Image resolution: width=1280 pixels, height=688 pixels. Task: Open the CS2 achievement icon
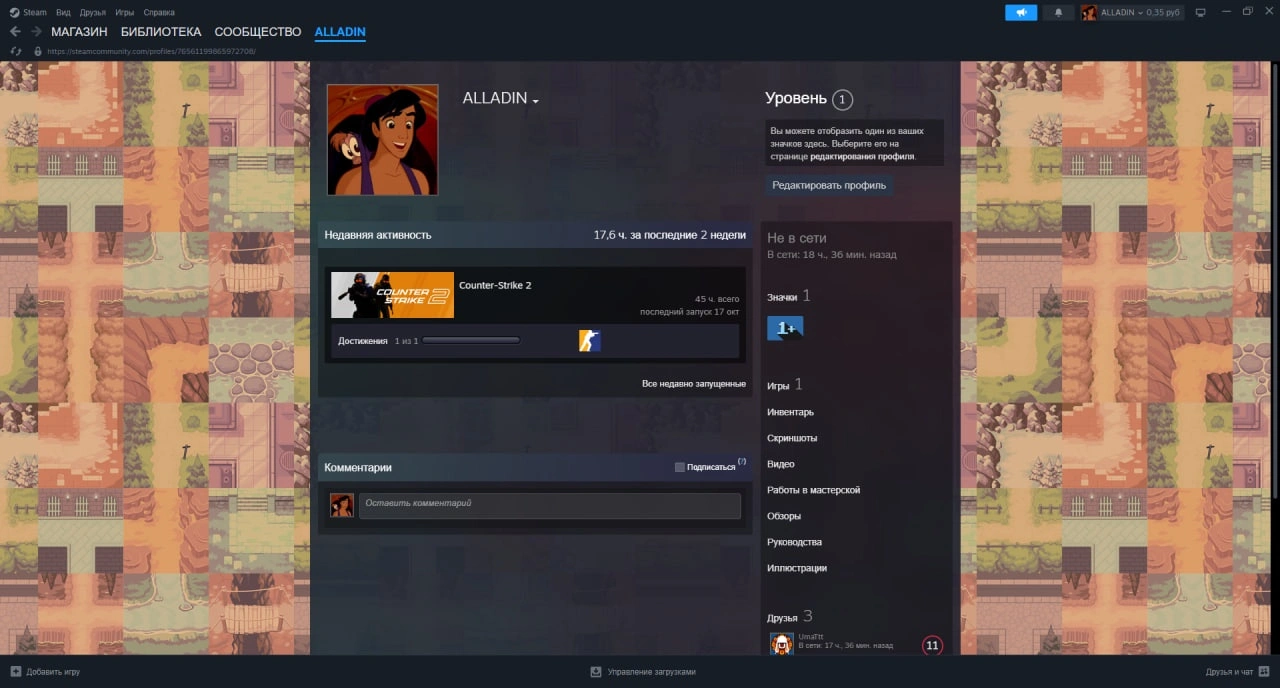590,341
